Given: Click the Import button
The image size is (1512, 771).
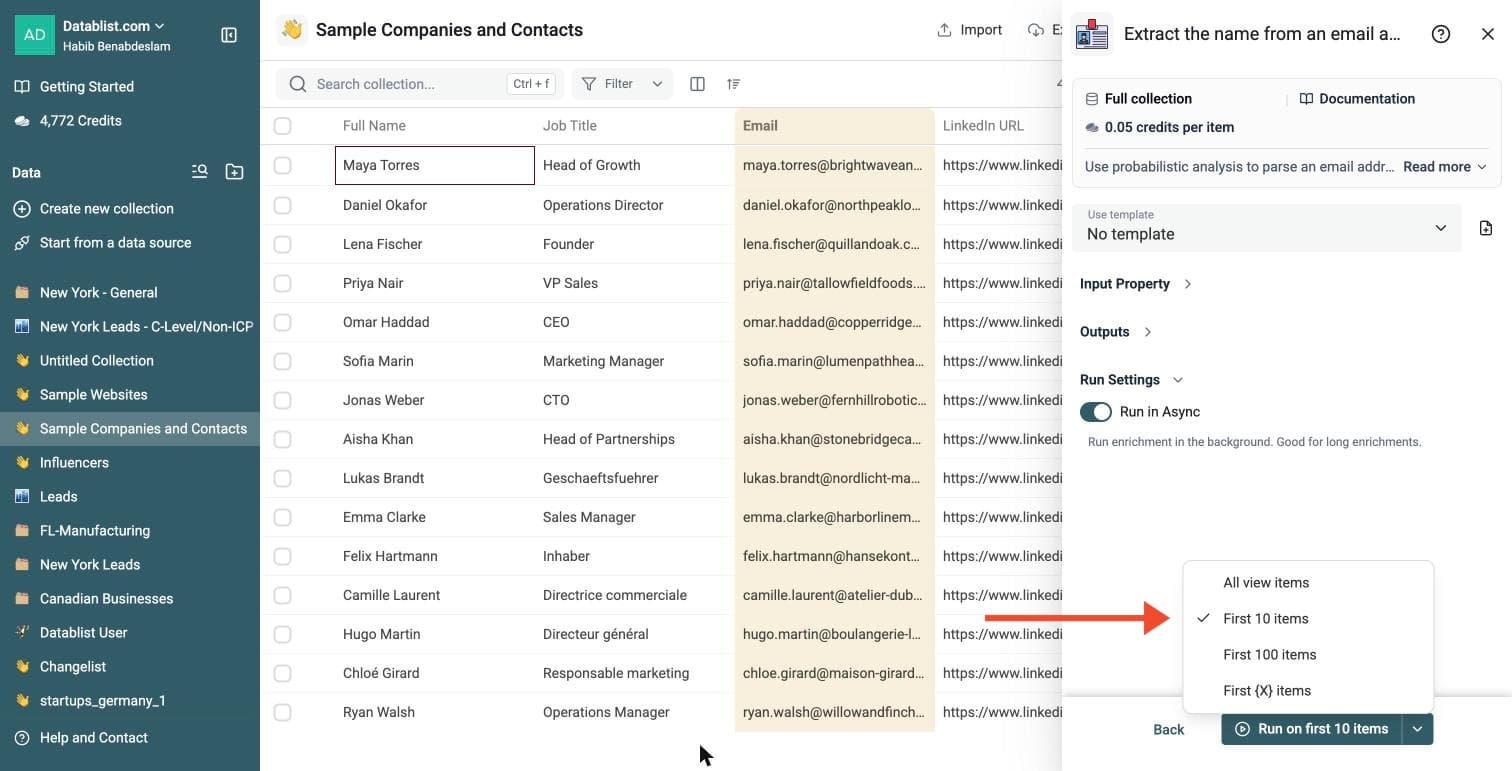Looking at the screenshot, I should [969, 30].
